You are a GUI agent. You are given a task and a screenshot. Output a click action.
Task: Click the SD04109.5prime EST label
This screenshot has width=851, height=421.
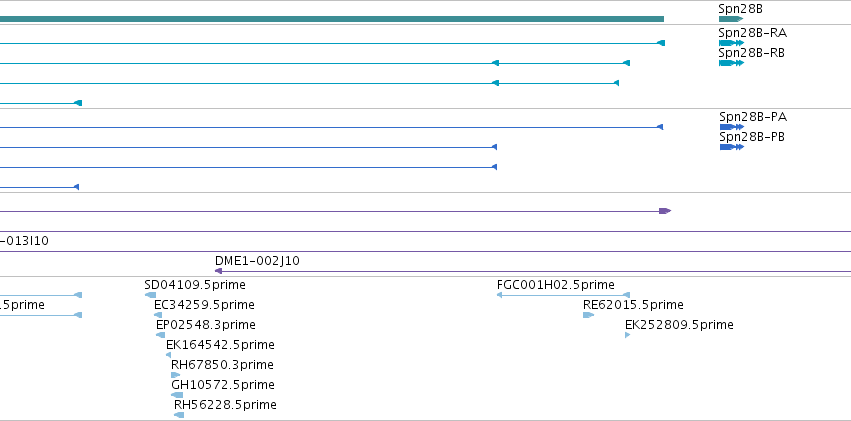(195, 285)
